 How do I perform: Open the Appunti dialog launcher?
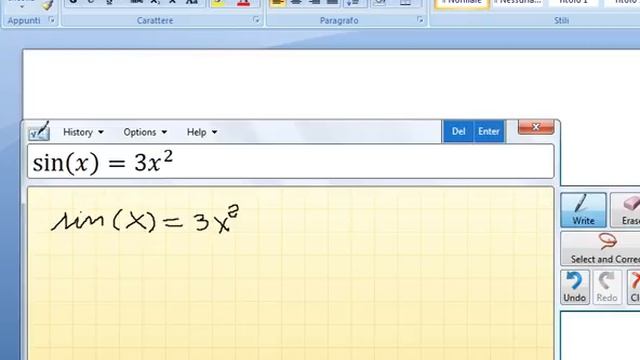point(51,20)
